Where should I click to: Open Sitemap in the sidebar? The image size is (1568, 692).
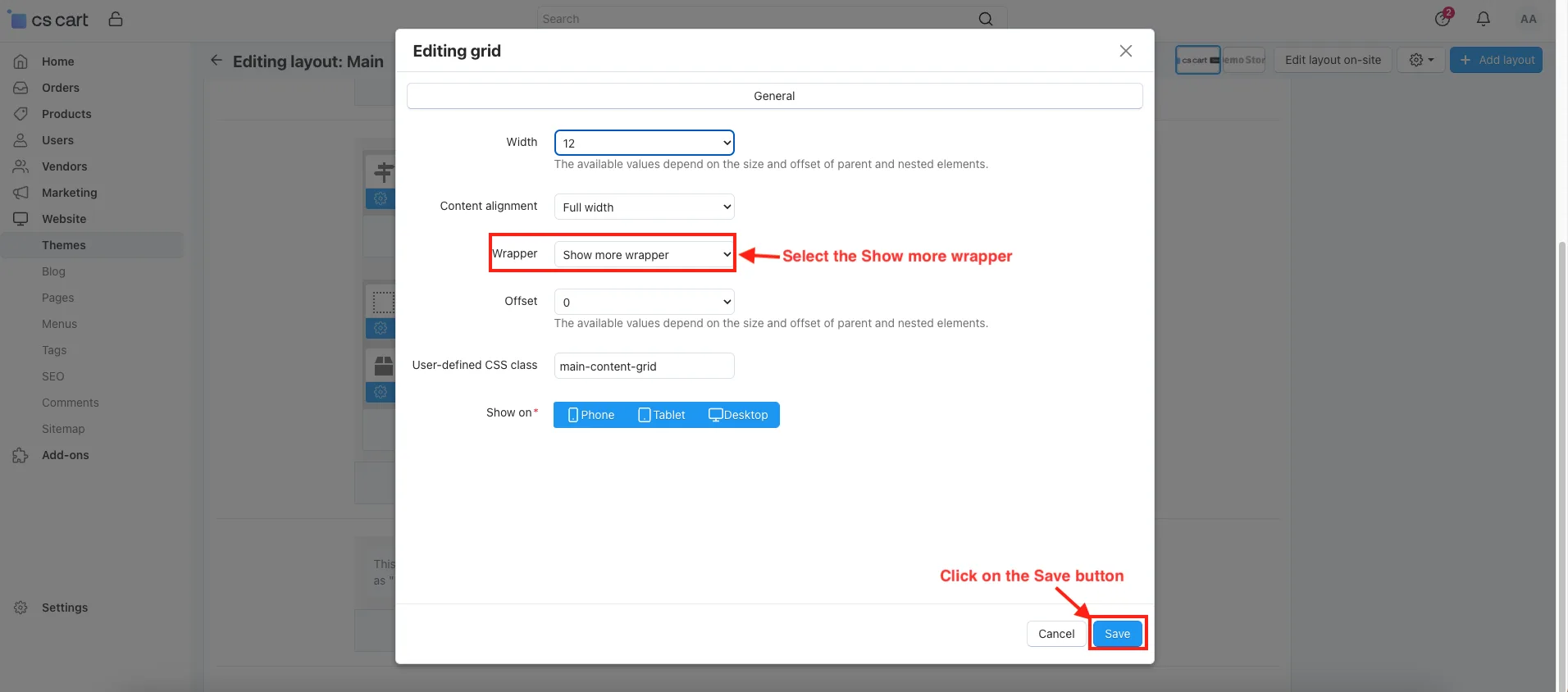pyautogui.click(x=63, y=429)
